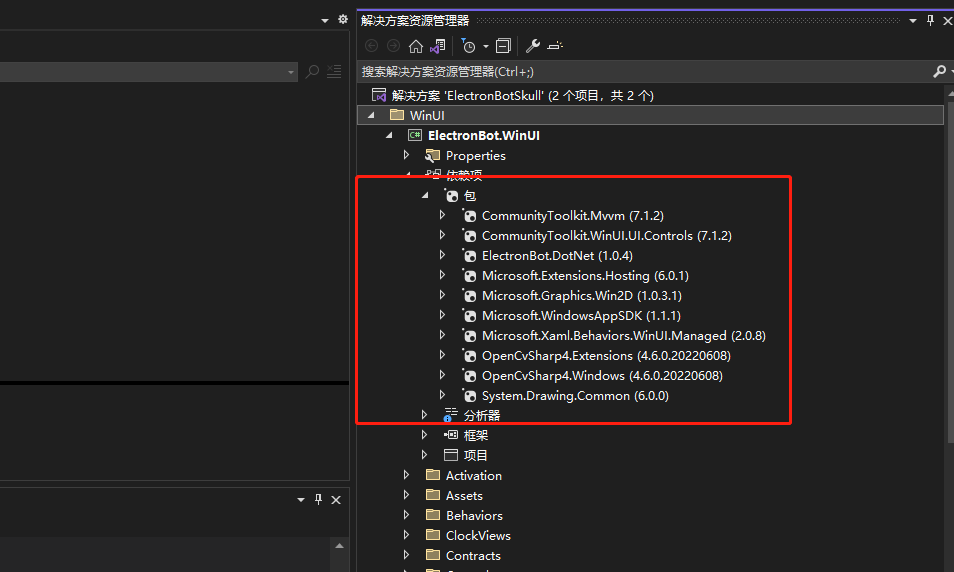Select Microsoft.Graphics.Win2D (1.0.3.1)
This screenshot has height=572, width=954.
click(582, 296)
